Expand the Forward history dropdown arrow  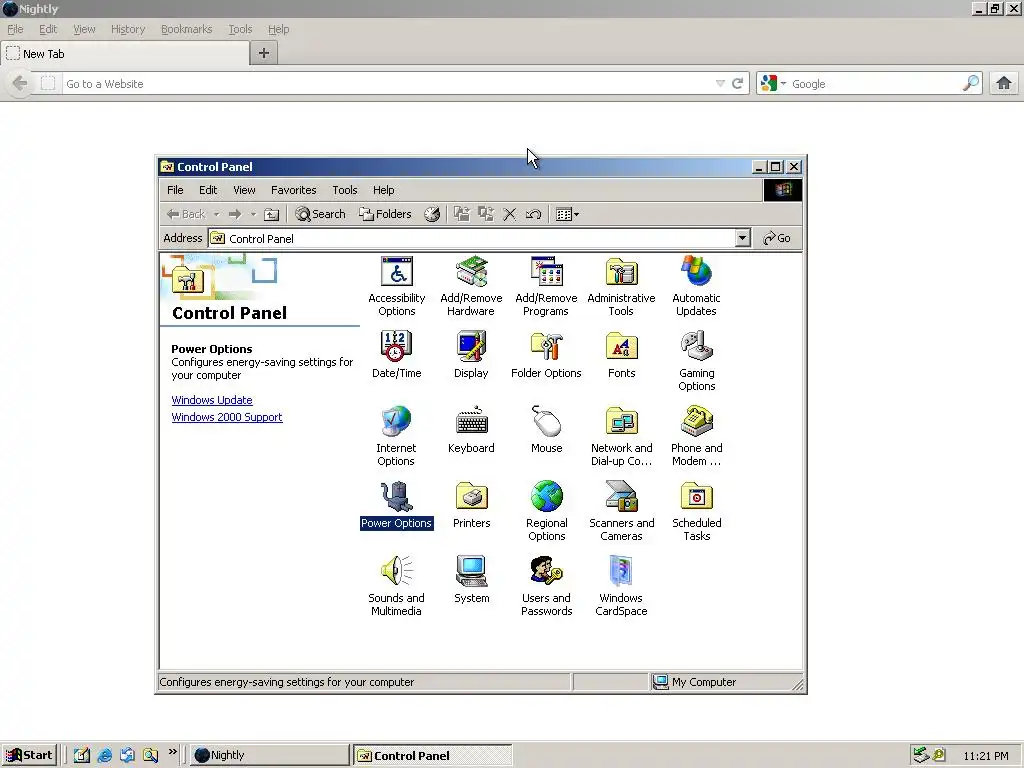tap(253, 214)
